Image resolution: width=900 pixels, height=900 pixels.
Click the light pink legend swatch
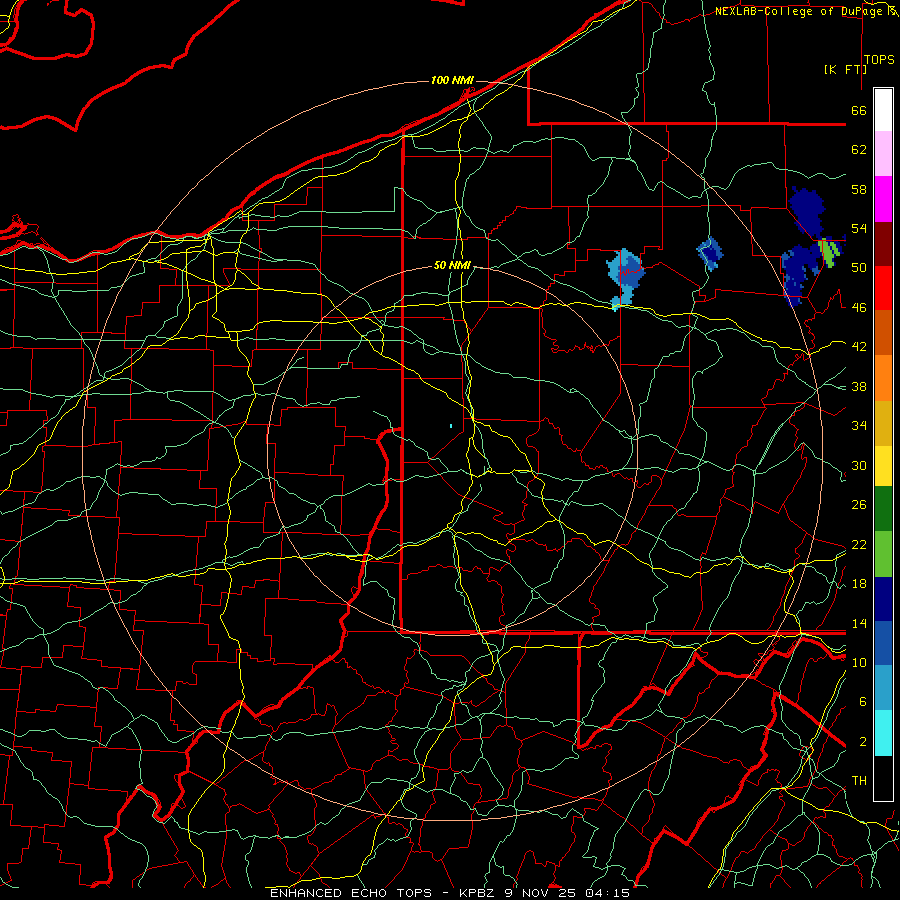tap(883, 153)
